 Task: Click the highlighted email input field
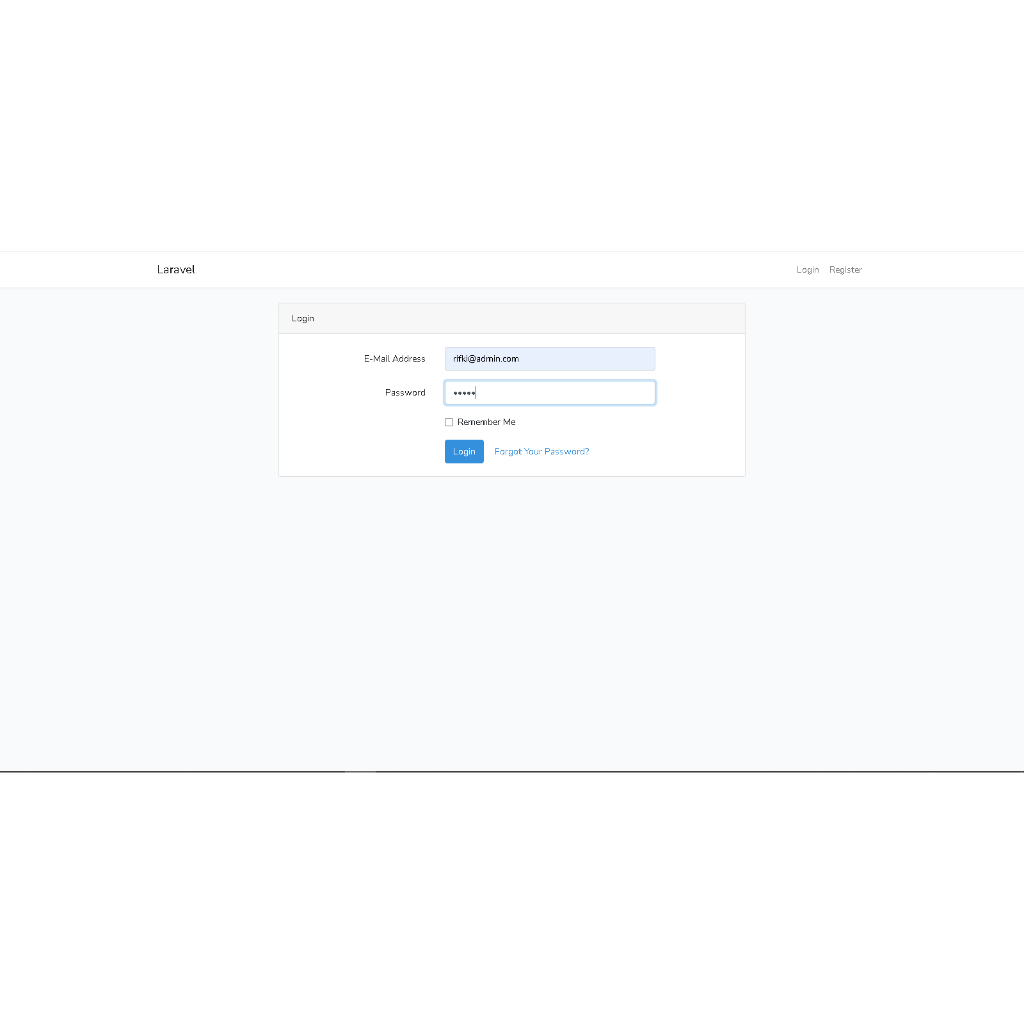click(550, 358)
